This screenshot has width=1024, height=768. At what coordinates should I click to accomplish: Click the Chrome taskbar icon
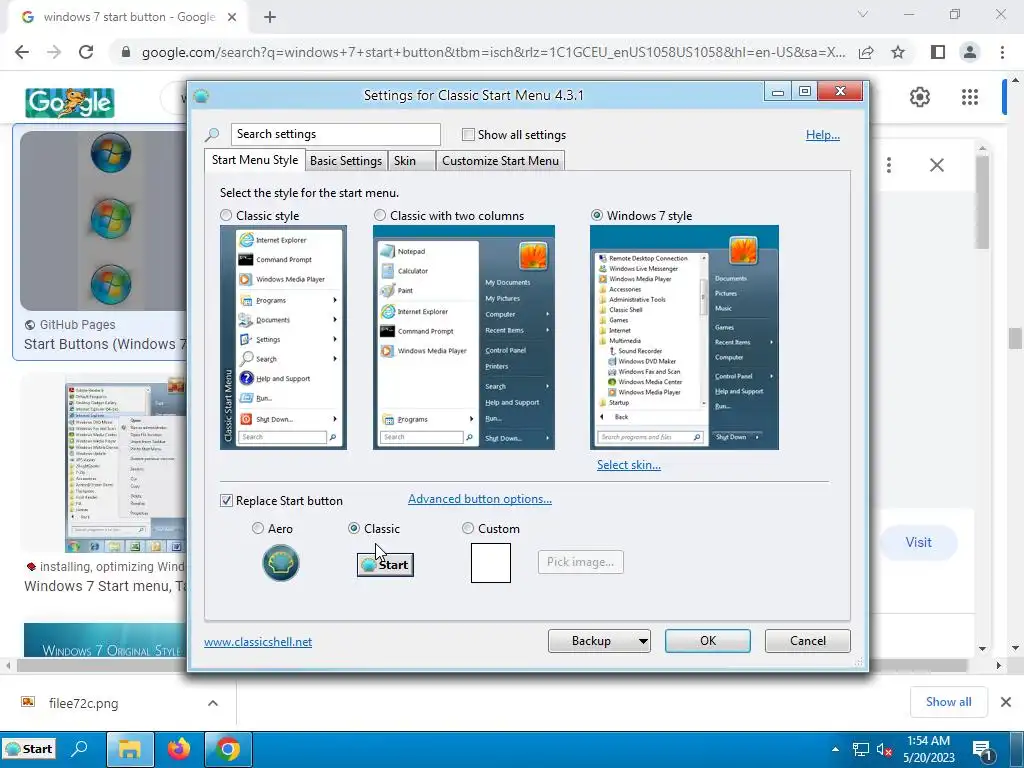point(228,749)
